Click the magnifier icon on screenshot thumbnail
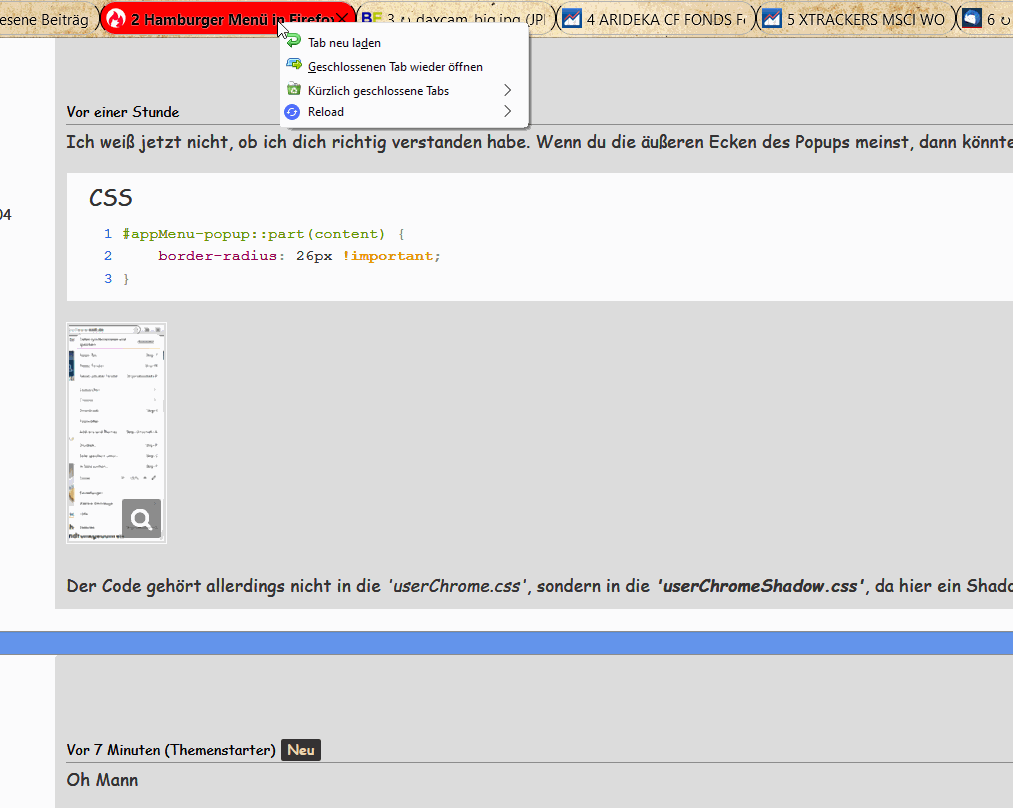Image resolution: width=1013 pixels, height=808 pixels. point(141,518)
